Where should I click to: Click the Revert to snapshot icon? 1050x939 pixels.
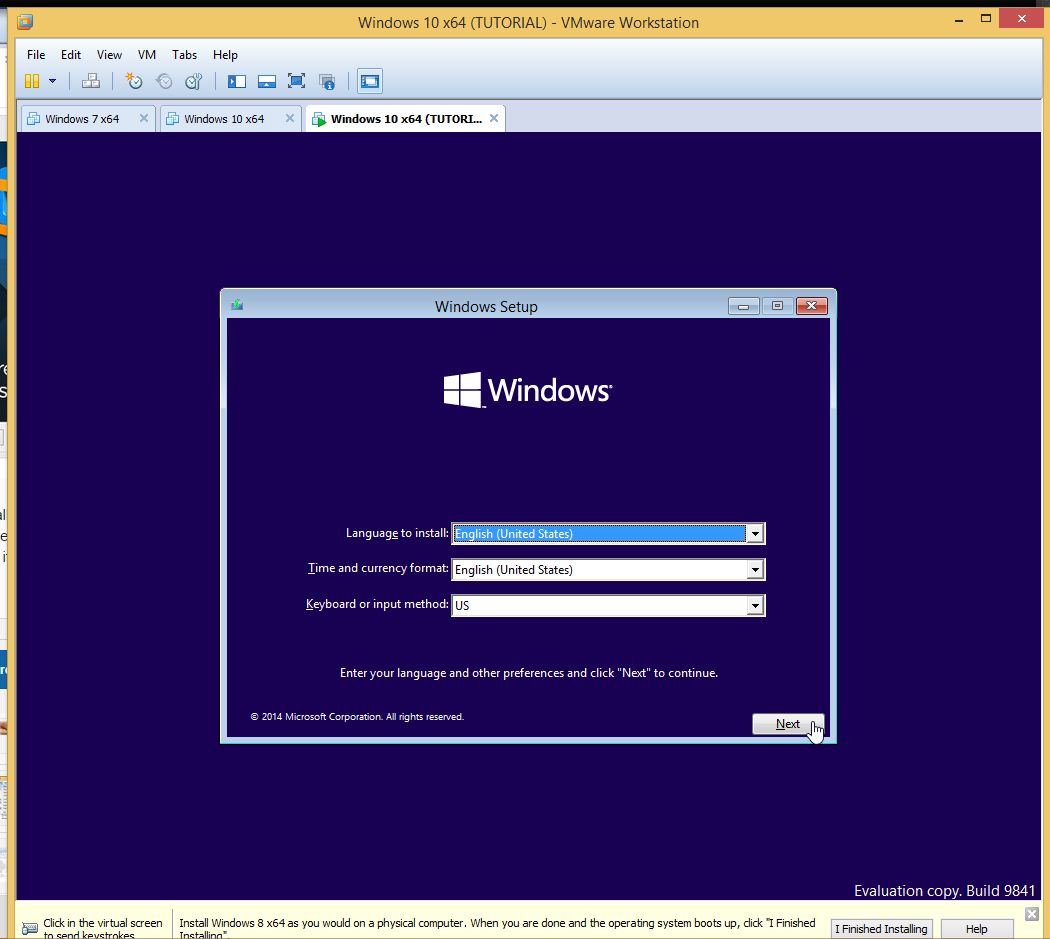point(164,82)
